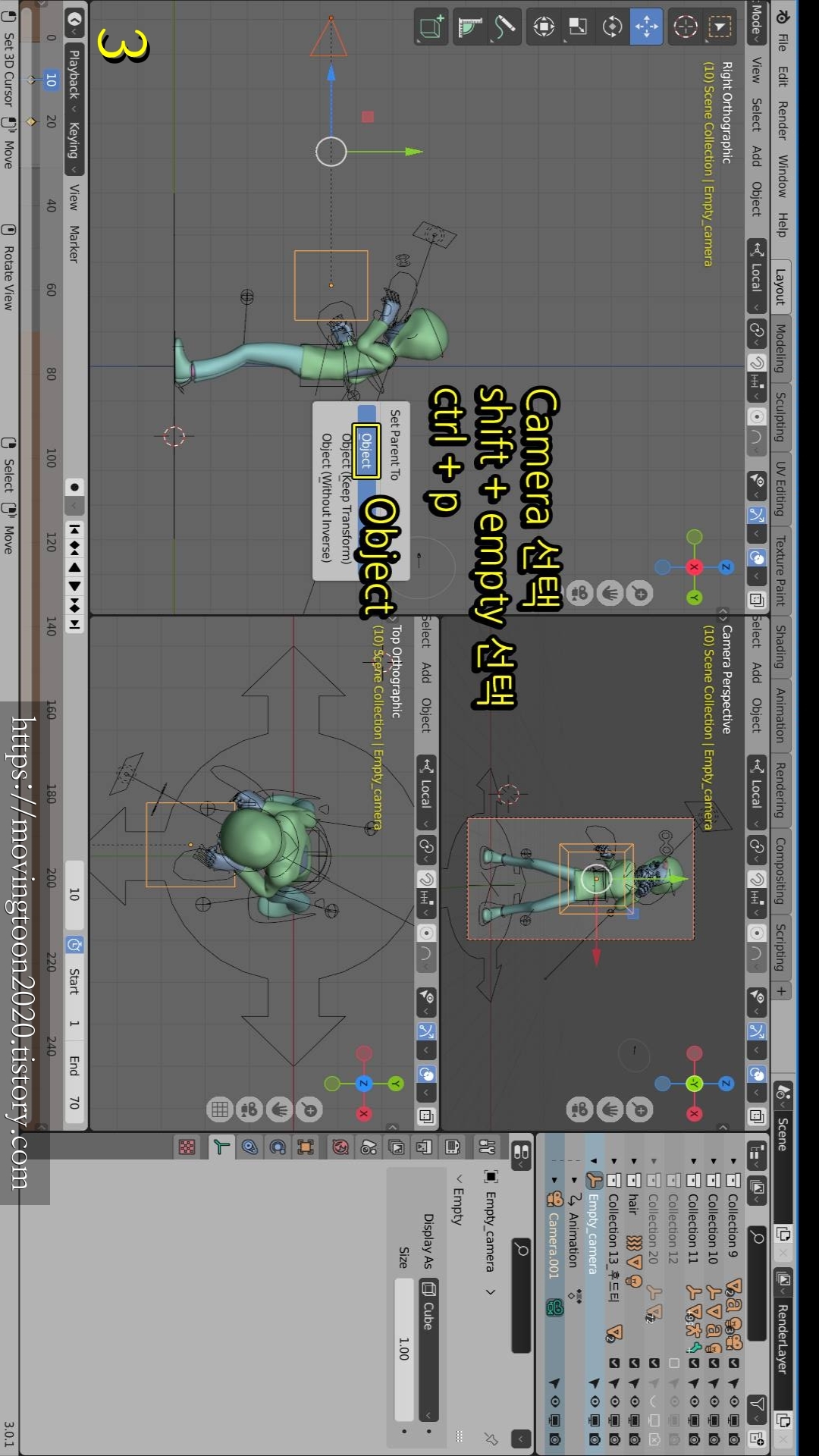The image size is (819, 1456).
Task: Open Local orientation dropdown in Right viewport
Action: (757, 276)
